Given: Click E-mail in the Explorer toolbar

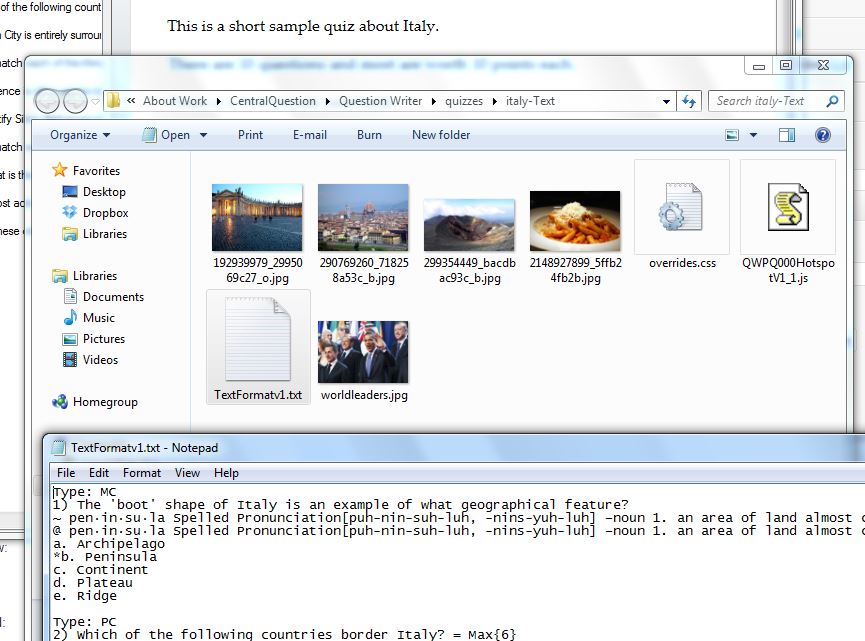Looking at the screenshot, I should (x=309, y=135).
